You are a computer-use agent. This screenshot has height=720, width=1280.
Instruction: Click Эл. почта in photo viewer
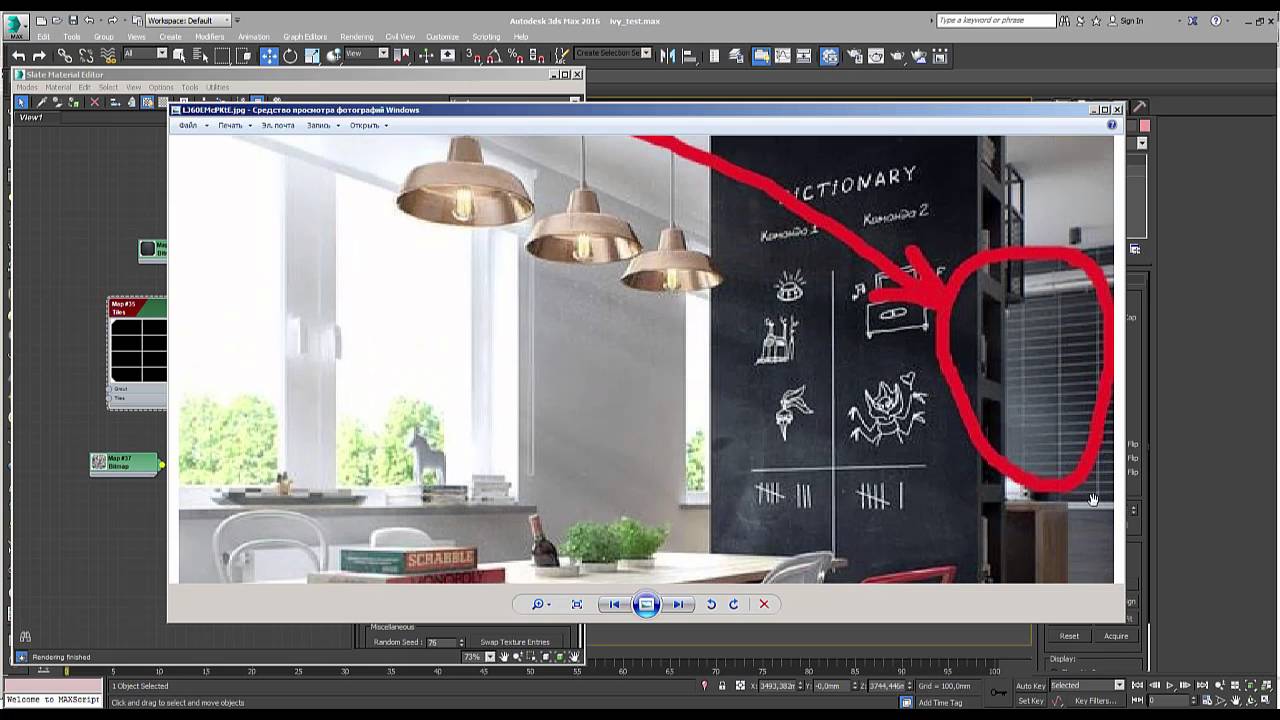pos(278,125)
